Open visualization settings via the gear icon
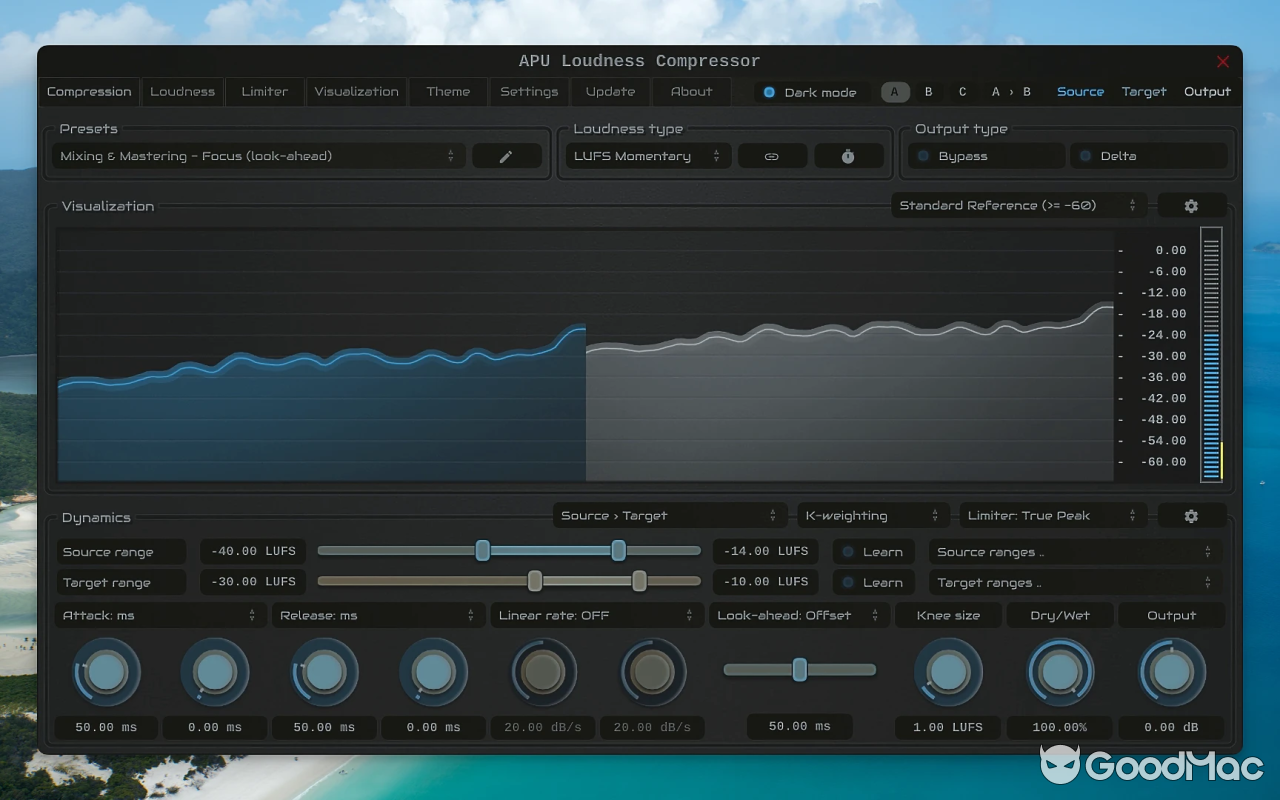This screenshot has height=800, width=1280. pyautogui.click(x=1191, y=205)
